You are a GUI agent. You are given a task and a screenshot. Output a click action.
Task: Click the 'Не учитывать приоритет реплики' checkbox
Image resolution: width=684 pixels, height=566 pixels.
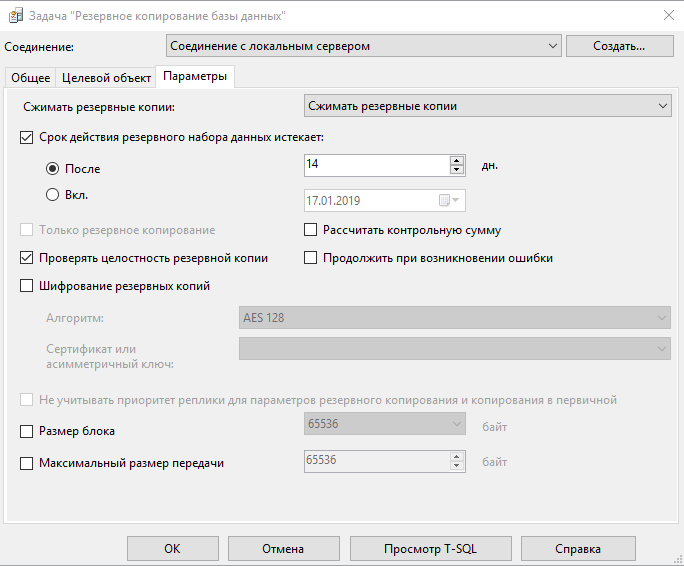point(27,400)
